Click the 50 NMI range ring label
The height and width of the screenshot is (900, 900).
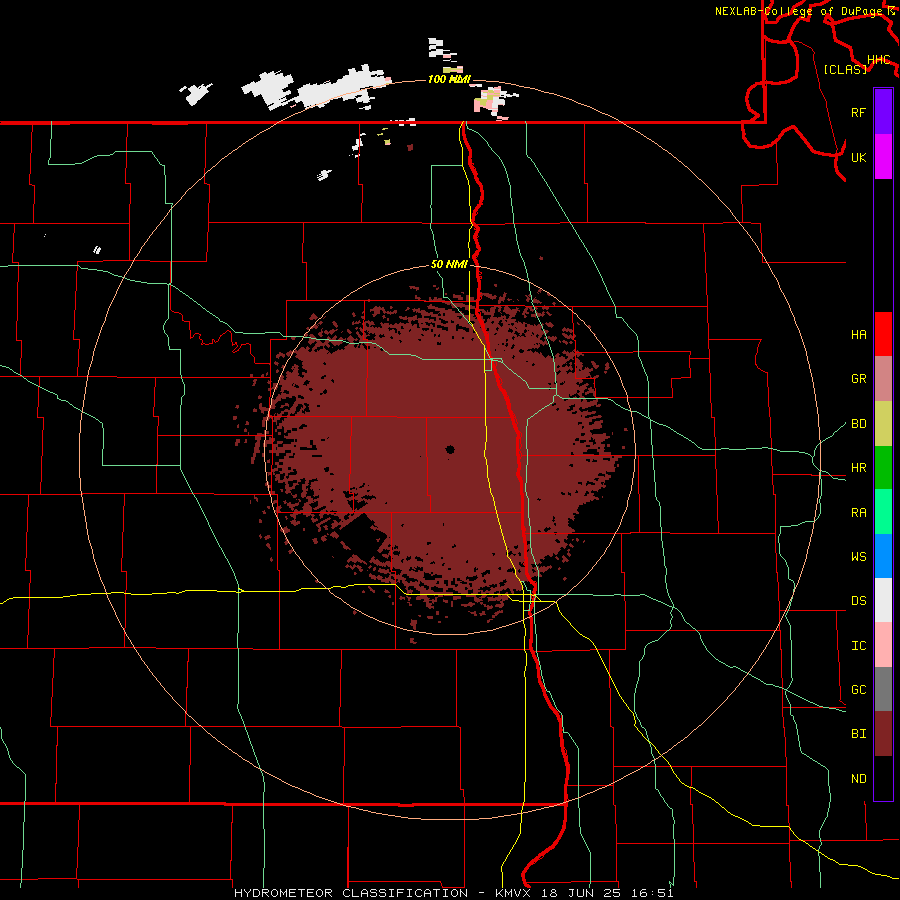[449, 265]
